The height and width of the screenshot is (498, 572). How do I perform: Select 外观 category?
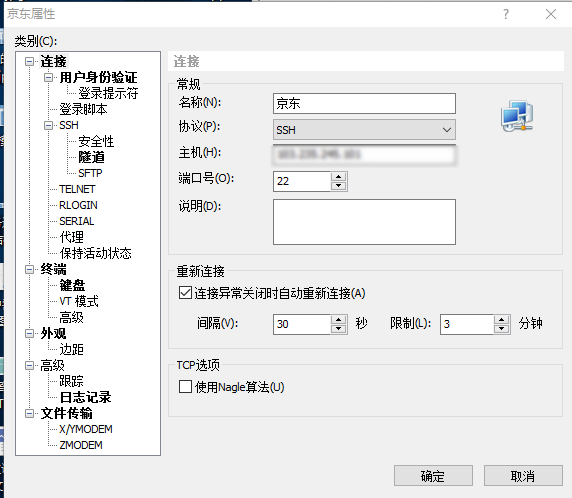tap(53, 333)
